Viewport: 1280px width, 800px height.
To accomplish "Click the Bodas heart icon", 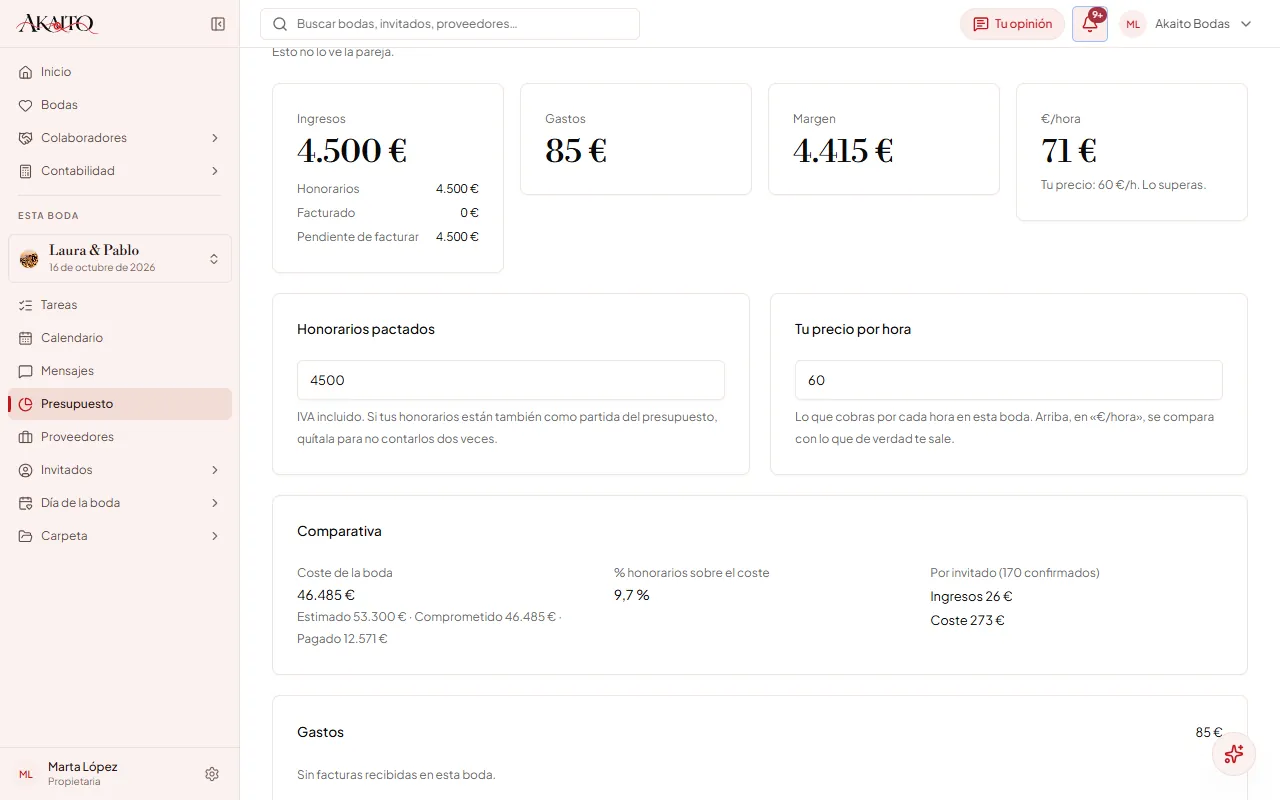I will coord(26,105).
